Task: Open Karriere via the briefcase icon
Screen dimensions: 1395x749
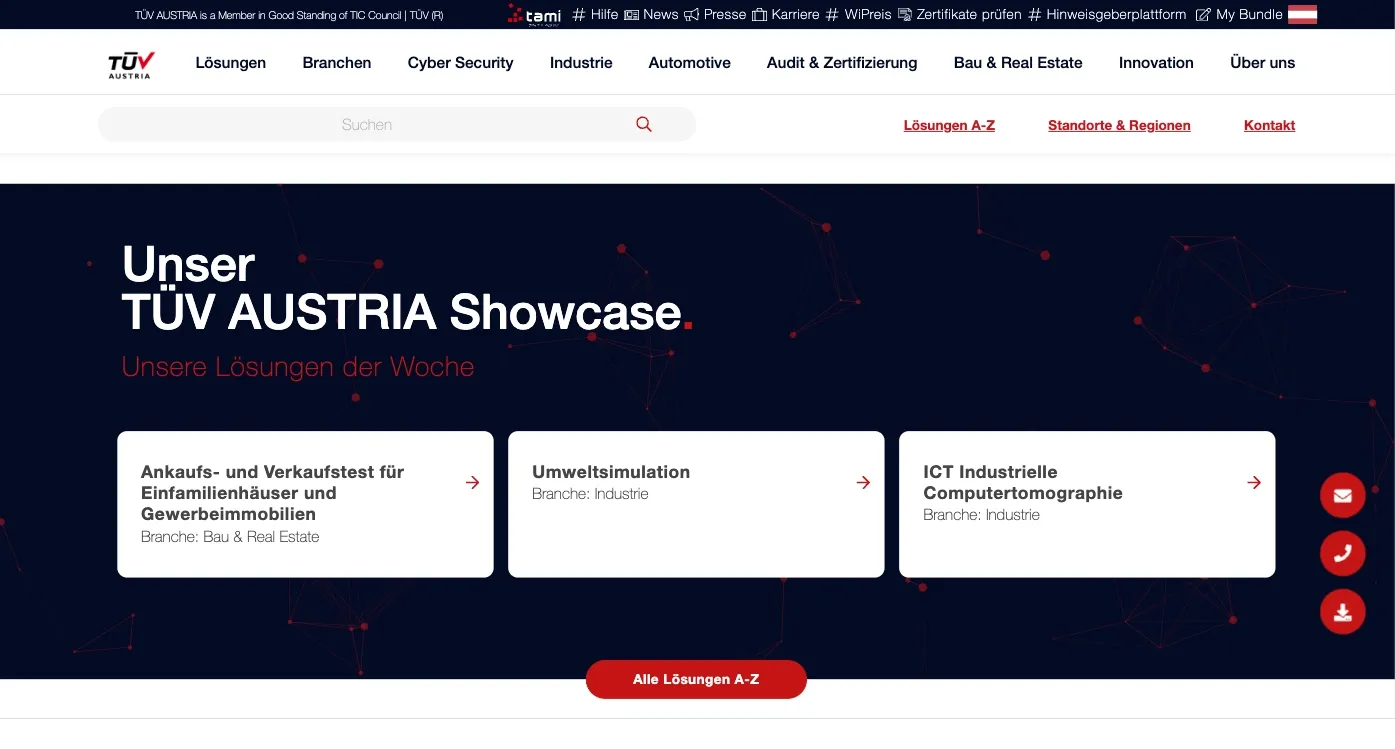Action: [757, 15]
